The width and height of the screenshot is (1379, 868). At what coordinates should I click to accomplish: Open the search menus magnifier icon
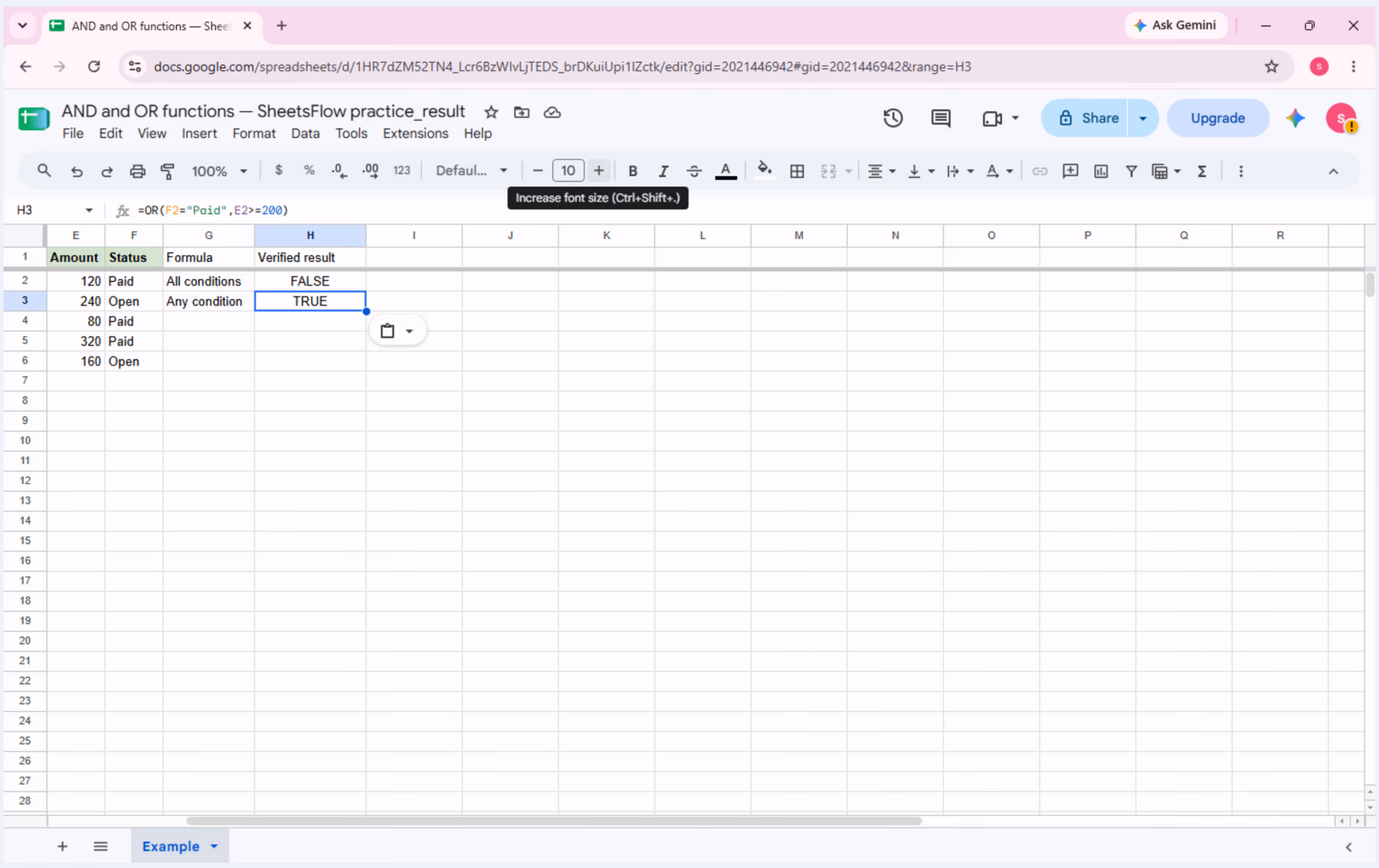44,171
